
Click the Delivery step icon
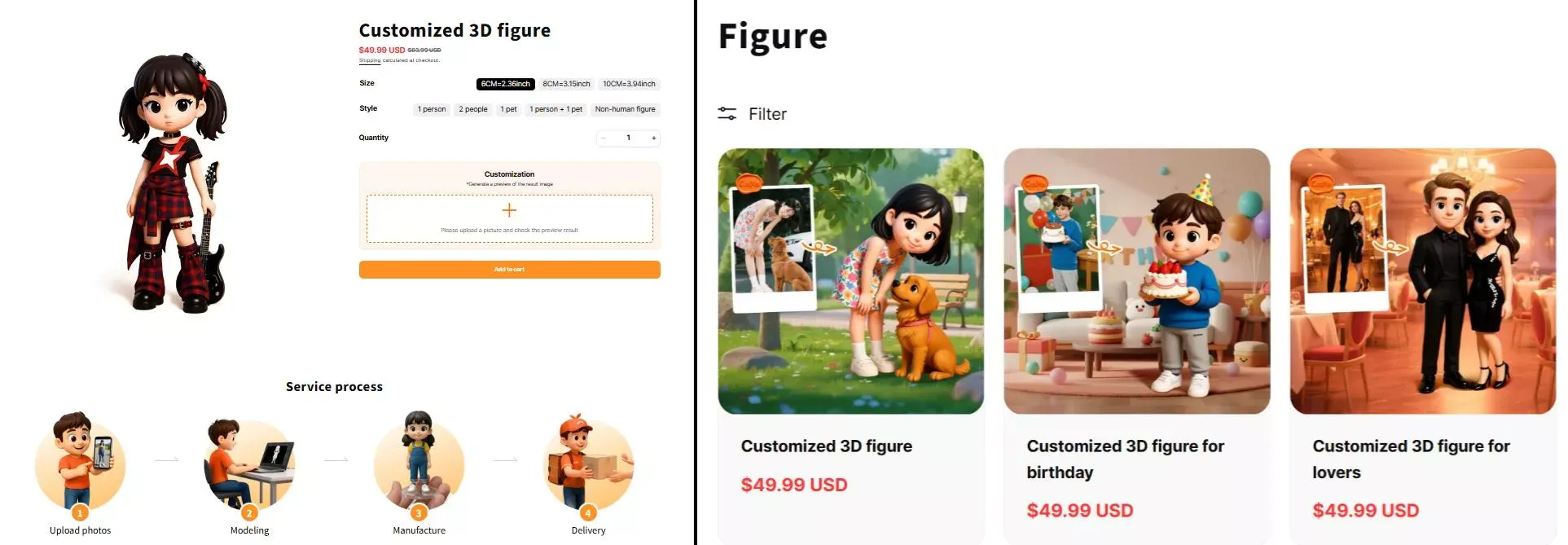(x=588, y=463)
